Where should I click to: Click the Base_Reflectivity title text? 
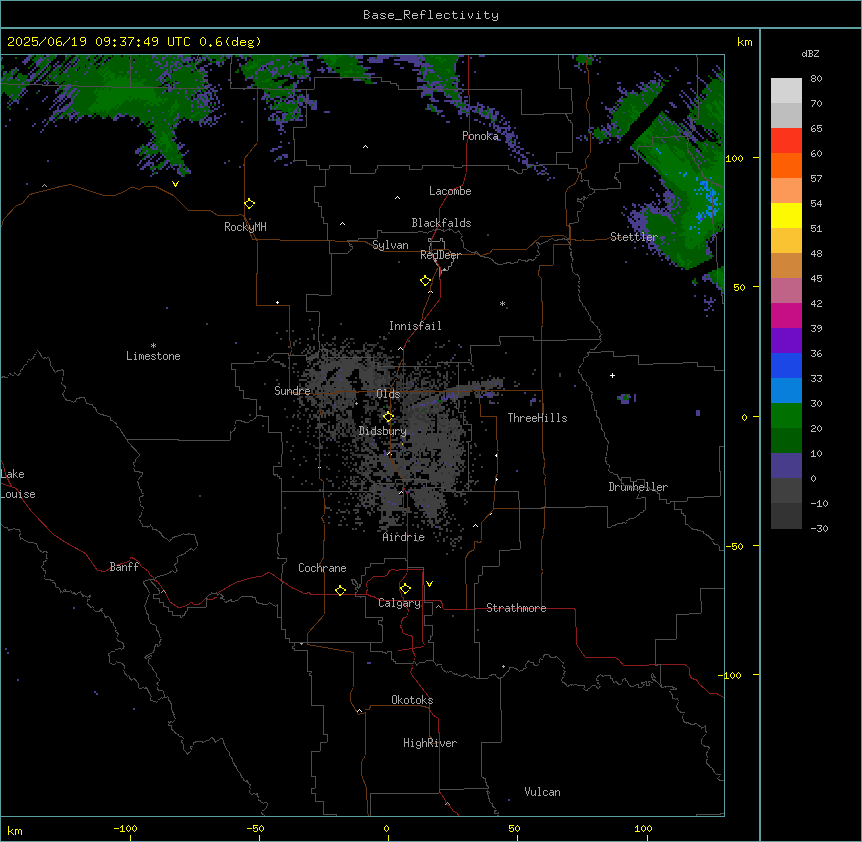431,15
